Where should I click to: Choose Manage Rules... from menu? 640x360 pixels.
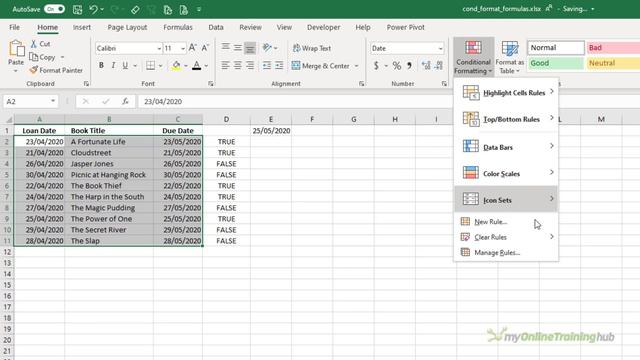coord(506,253)
